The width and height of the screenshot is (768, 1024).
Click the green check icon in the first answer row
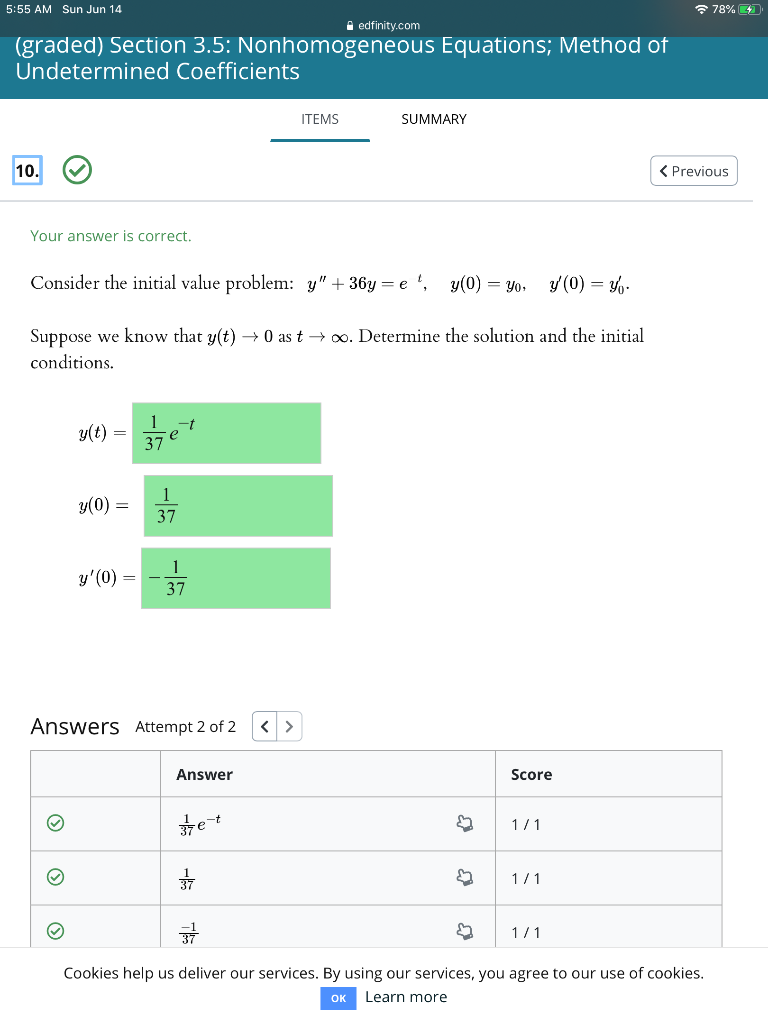point(56,820)
